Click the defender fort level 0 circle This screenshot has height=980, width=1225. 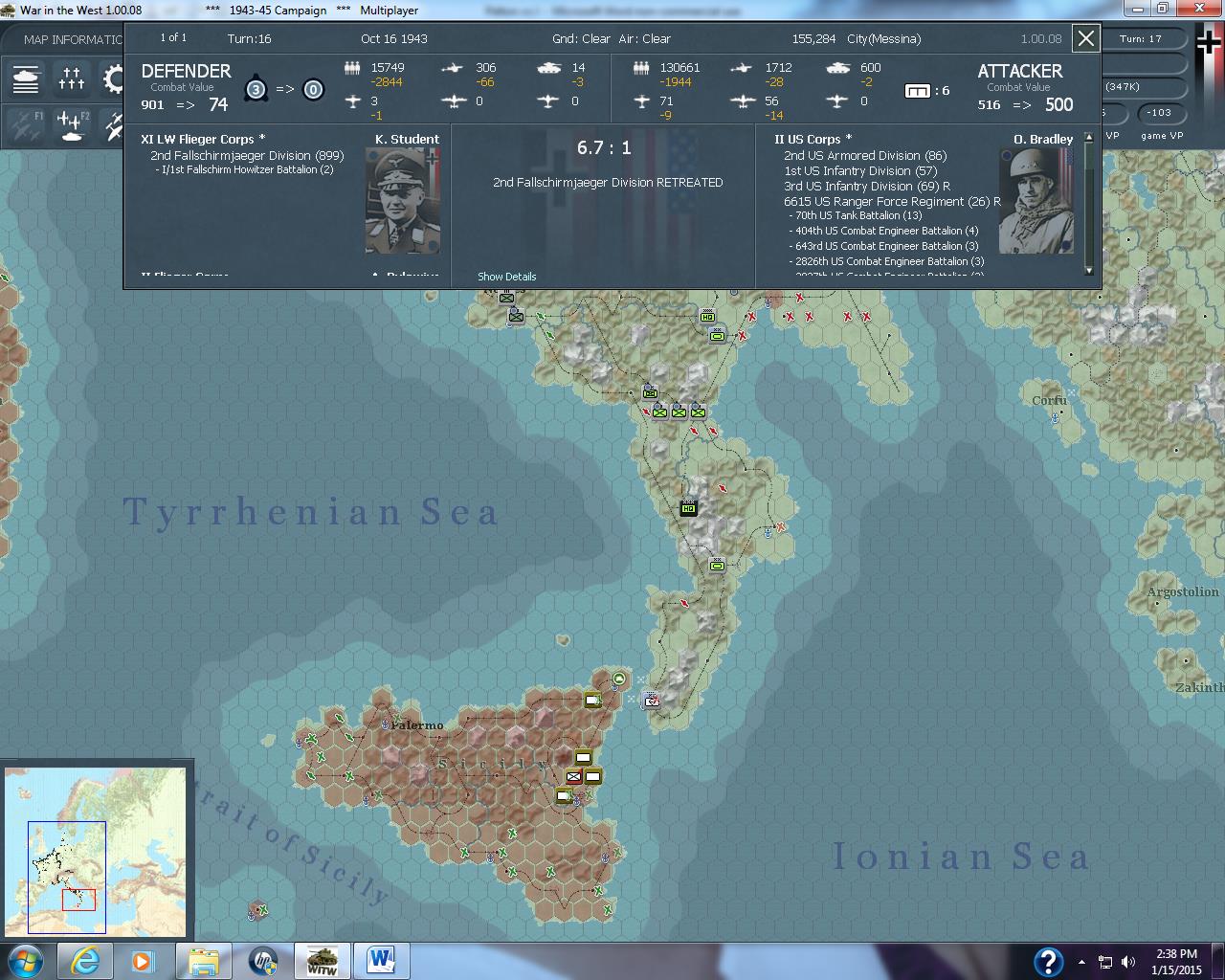(x=313, y=90)
